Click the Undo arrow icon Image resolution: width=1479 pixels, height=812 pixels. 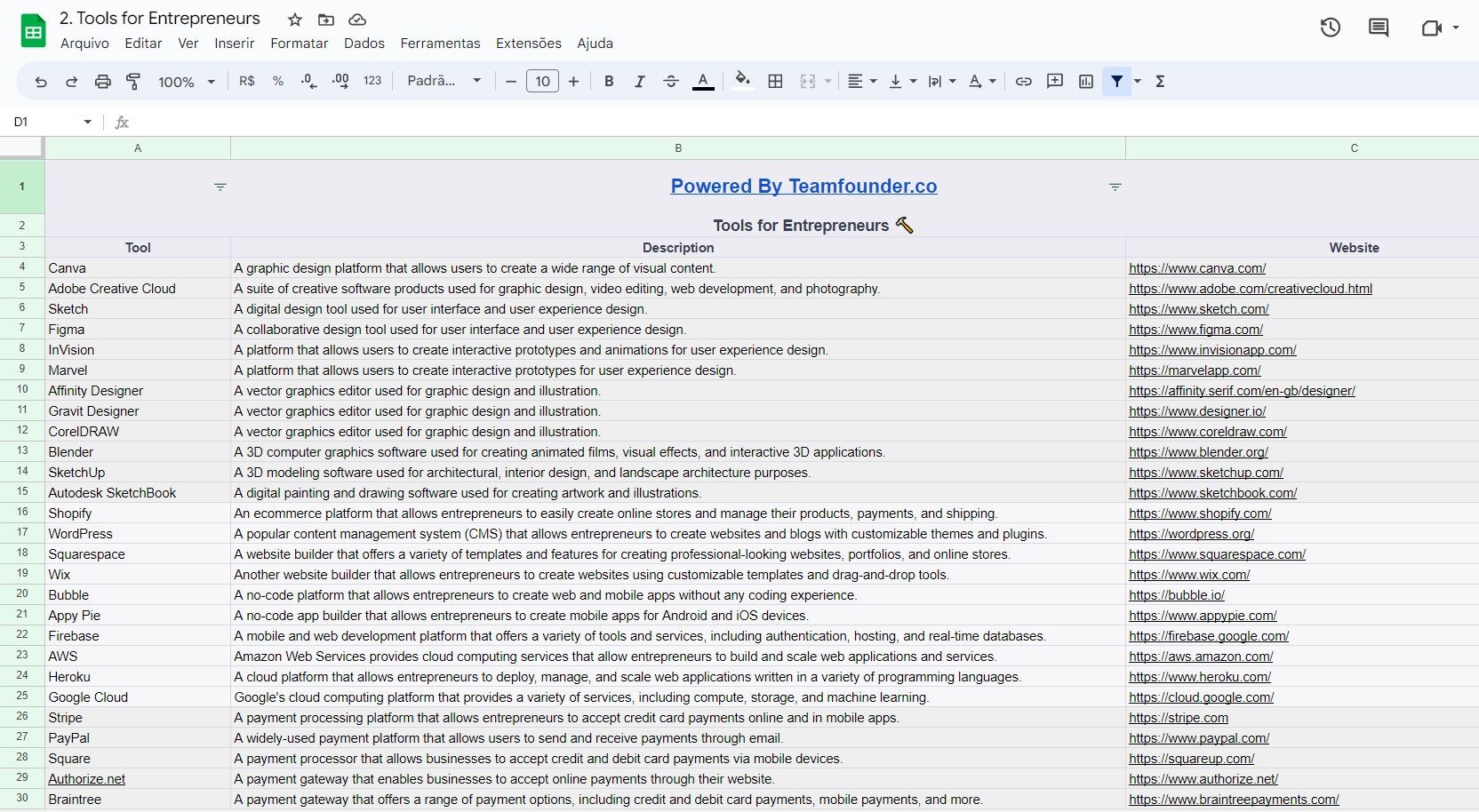pos(41,82)
